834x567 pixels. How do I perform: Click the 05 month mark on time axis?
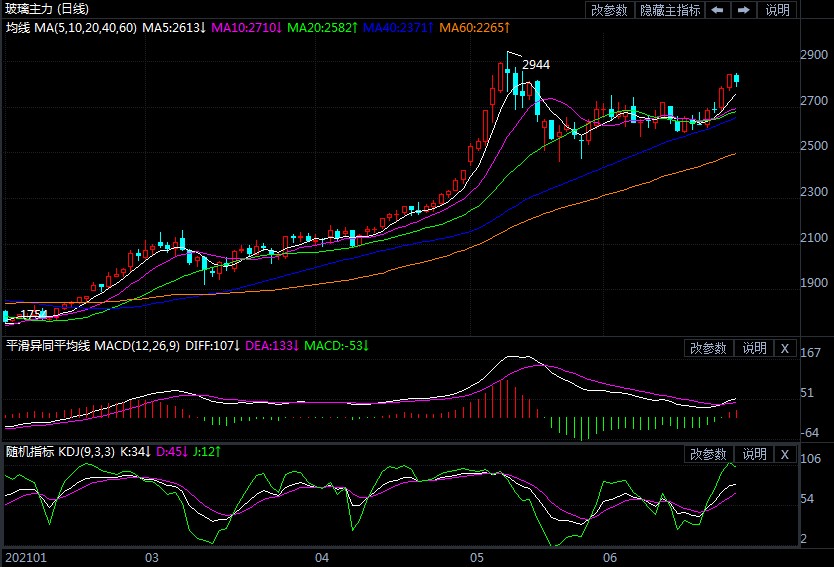click(477, 557)
